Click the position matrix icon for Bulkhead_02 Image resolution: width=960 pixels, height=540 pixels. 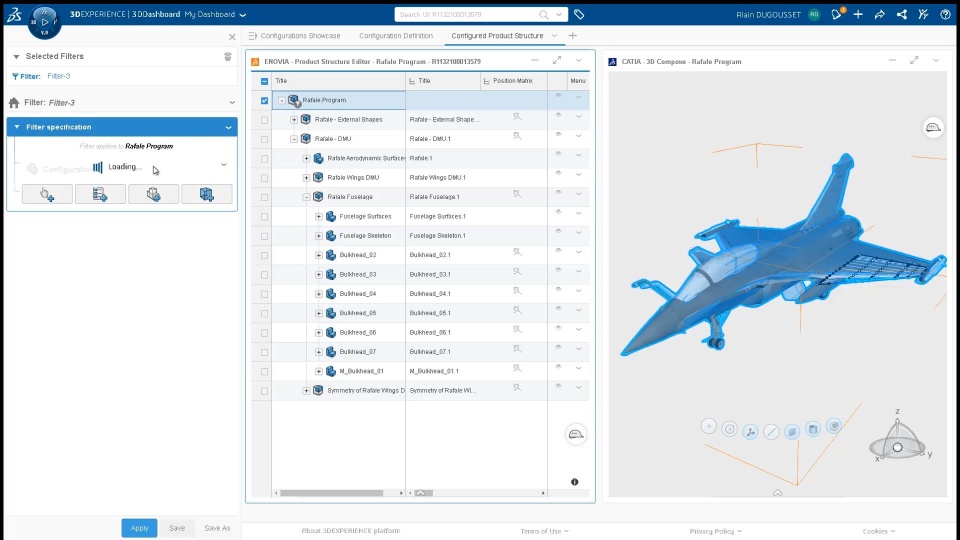[x=517, y=252]
